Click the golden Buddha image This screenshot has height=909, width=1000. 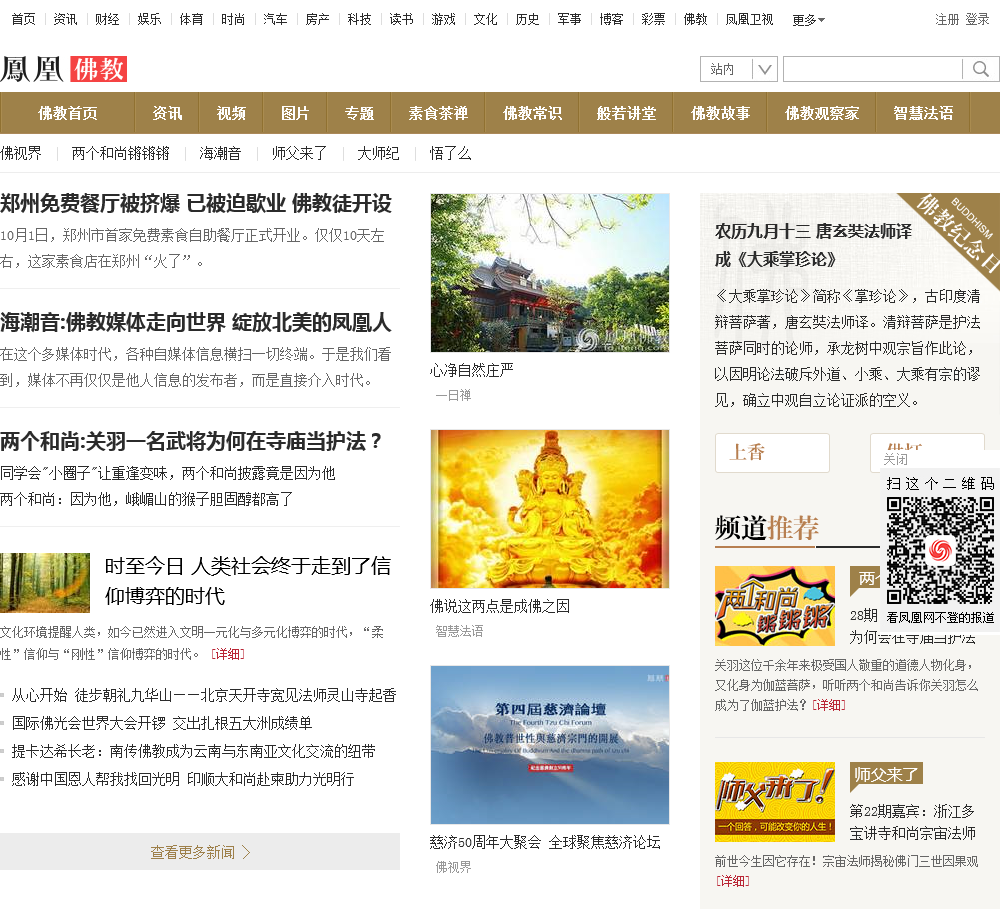550,508
